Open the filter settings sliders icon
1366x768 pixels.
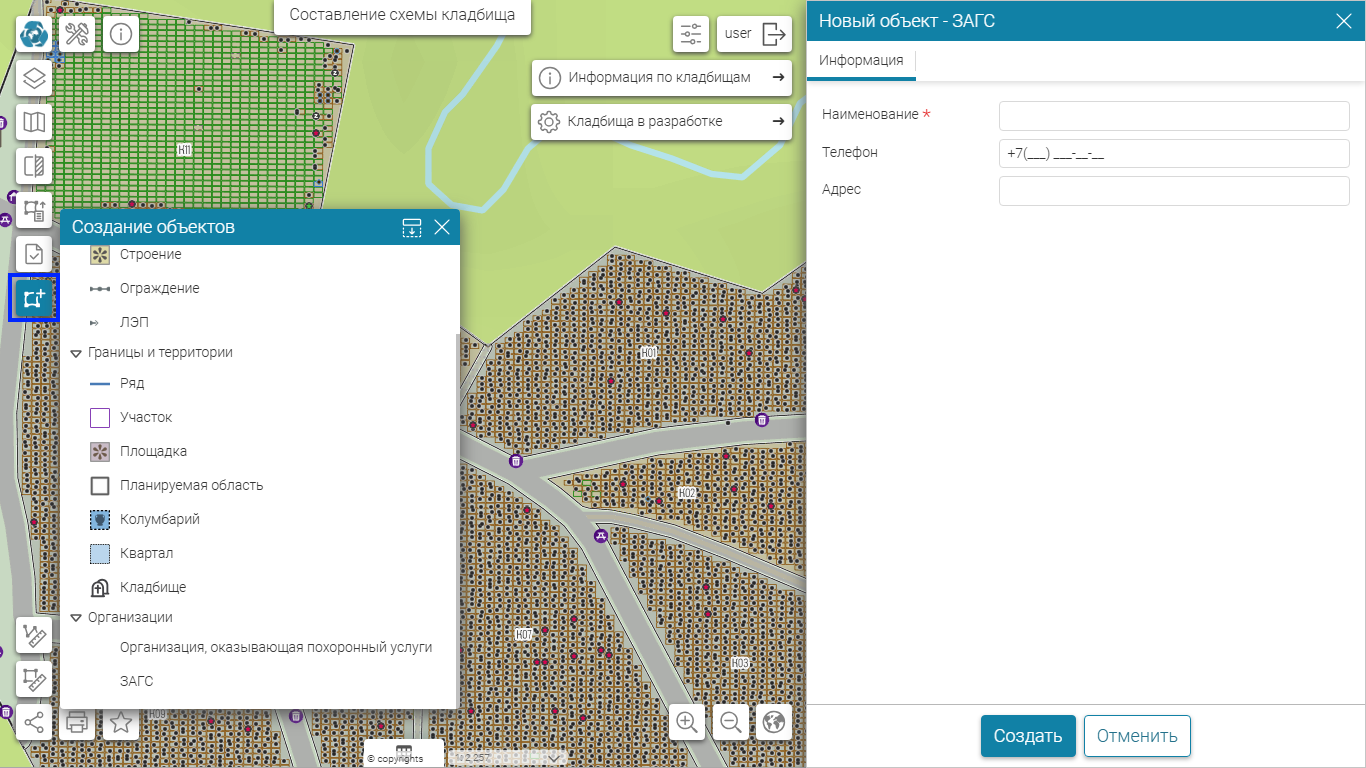(691, 34)
